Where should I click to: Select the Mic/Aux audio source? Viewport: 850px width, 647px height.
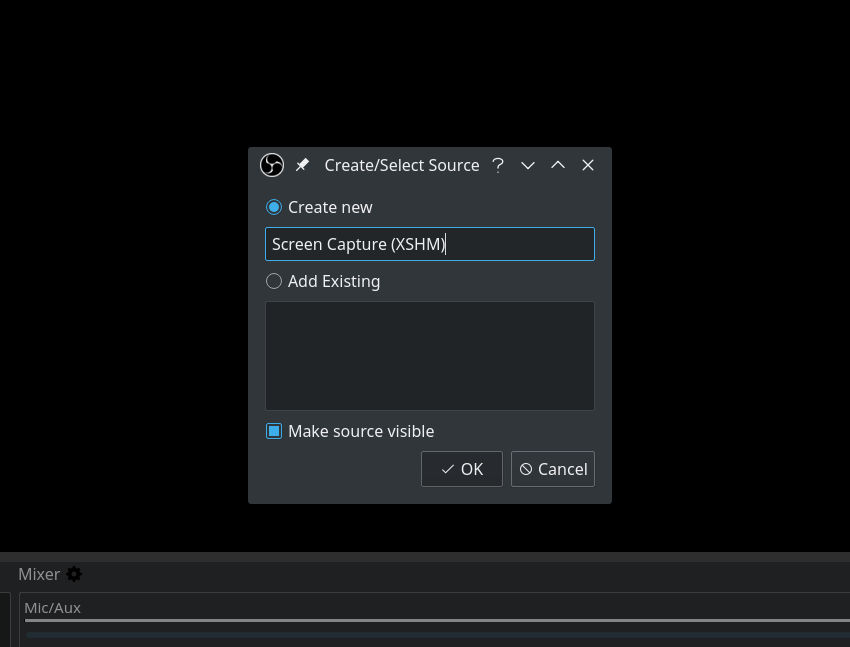[52, 607]
